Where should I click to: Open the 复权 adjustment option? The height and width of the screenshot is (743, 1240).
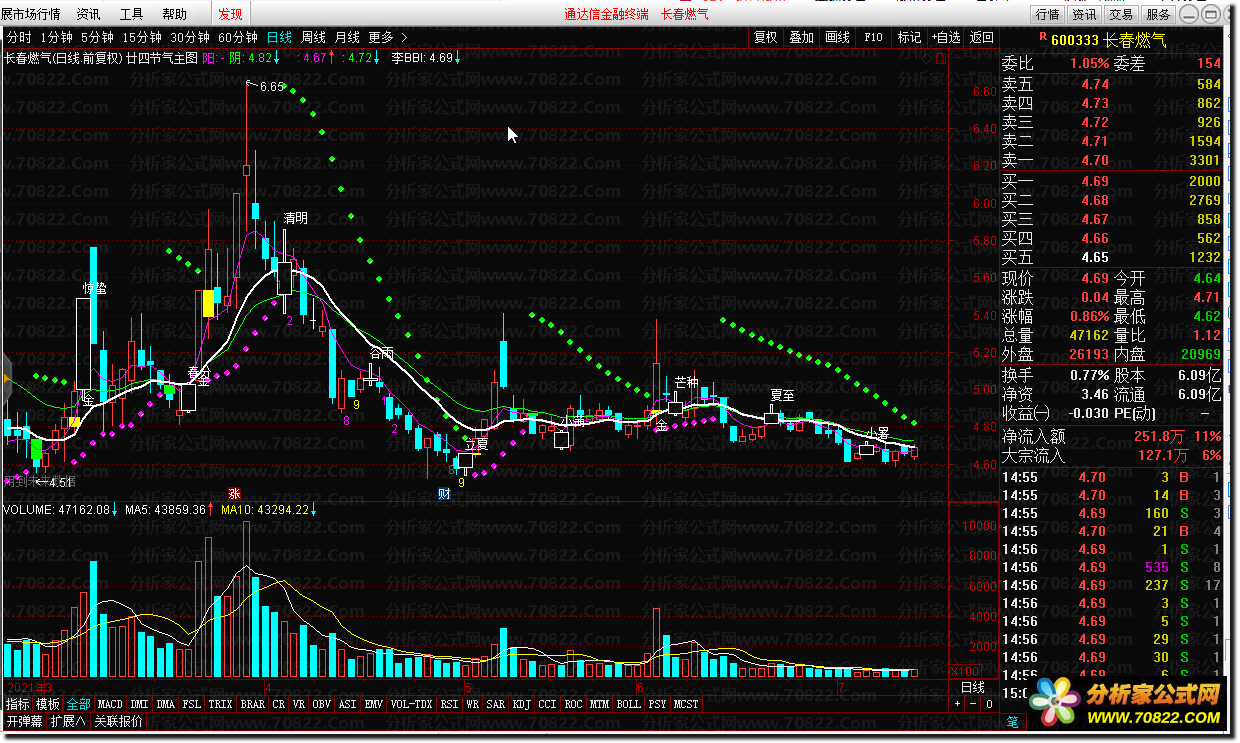[766, 37]
